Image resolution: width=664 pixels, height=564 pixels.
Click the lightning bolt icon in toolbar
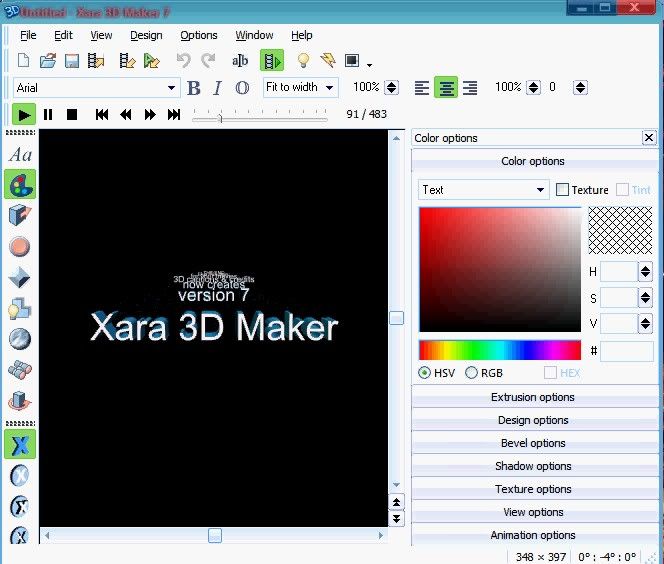(328, 61)
